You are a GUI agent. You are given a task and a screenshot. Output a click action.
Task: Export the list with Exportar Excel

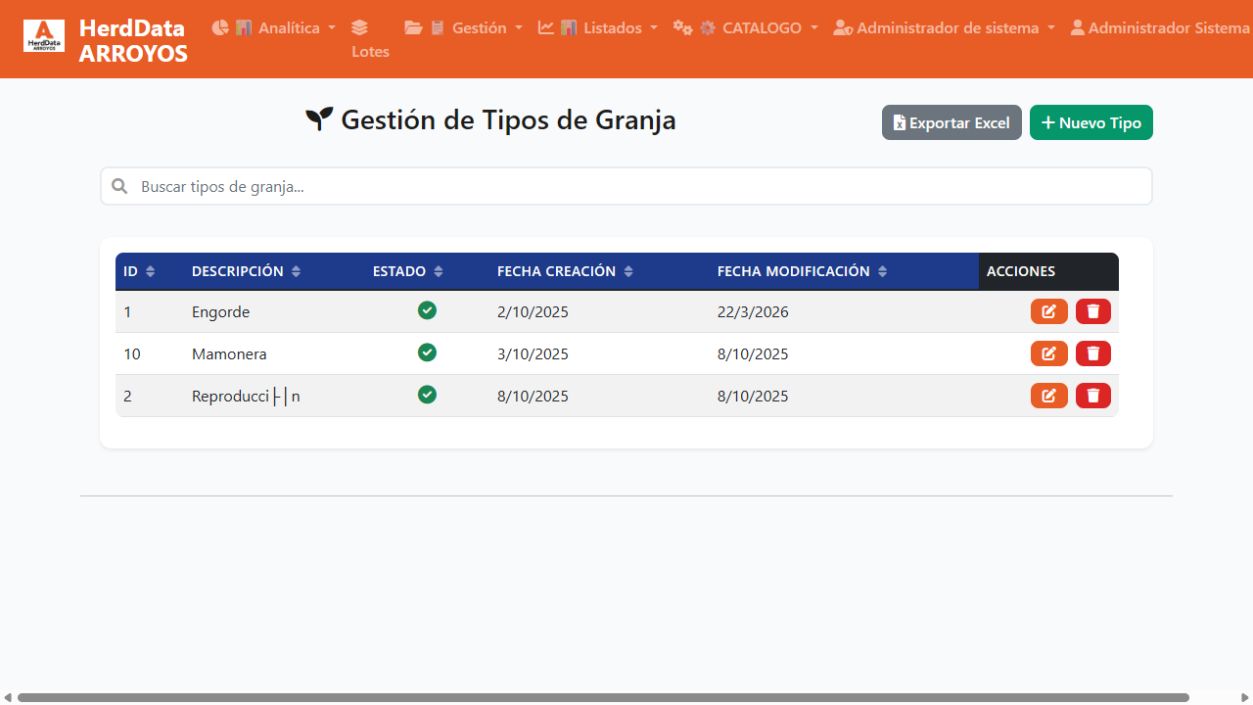(x=951, y=123)
